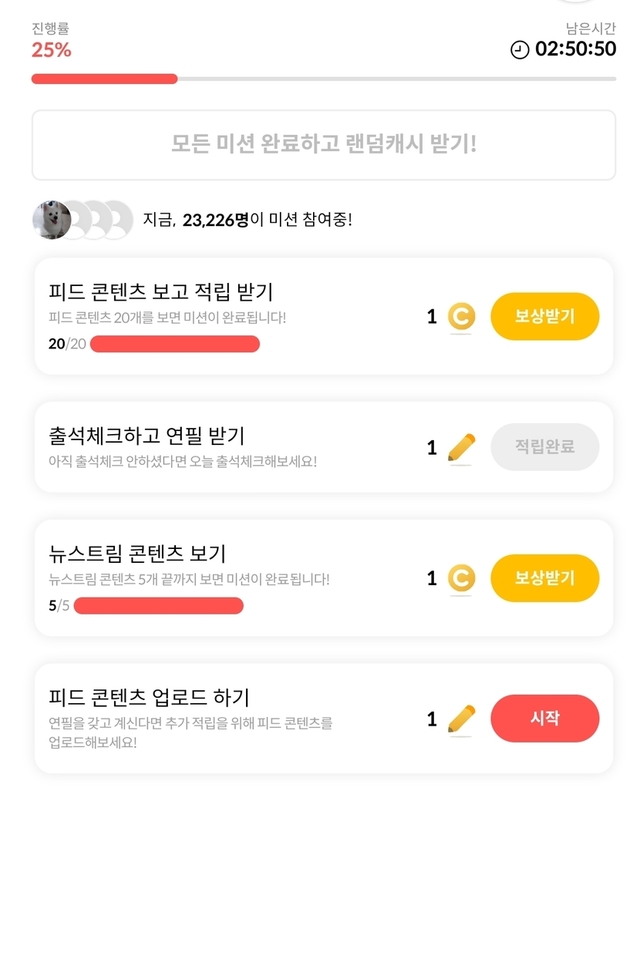The width and height of the screenshot is (640, 963).
Task: Click the 5/5 newsstream progress bar
Action: [158, 605]
